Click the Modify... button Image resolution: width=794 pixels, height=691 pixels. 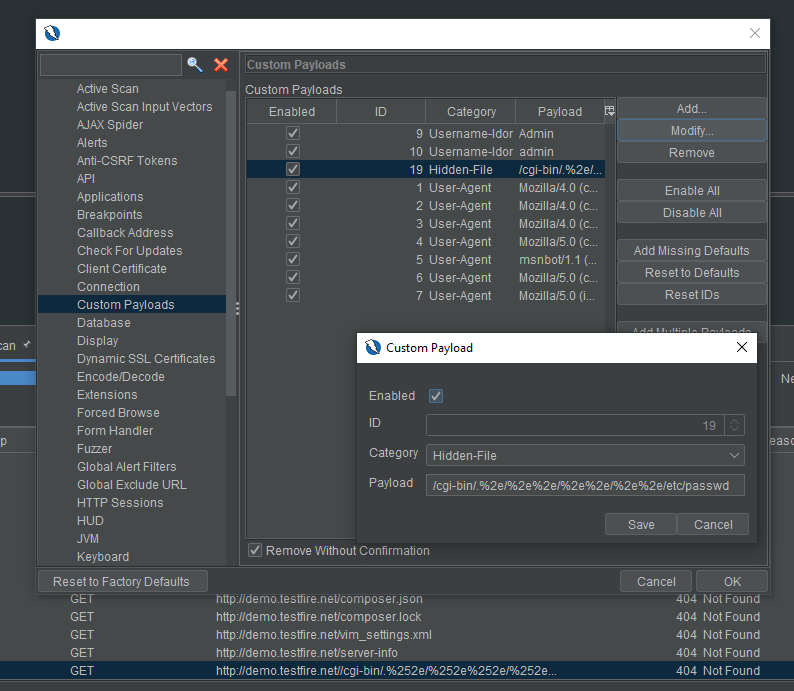pos(691,131)
